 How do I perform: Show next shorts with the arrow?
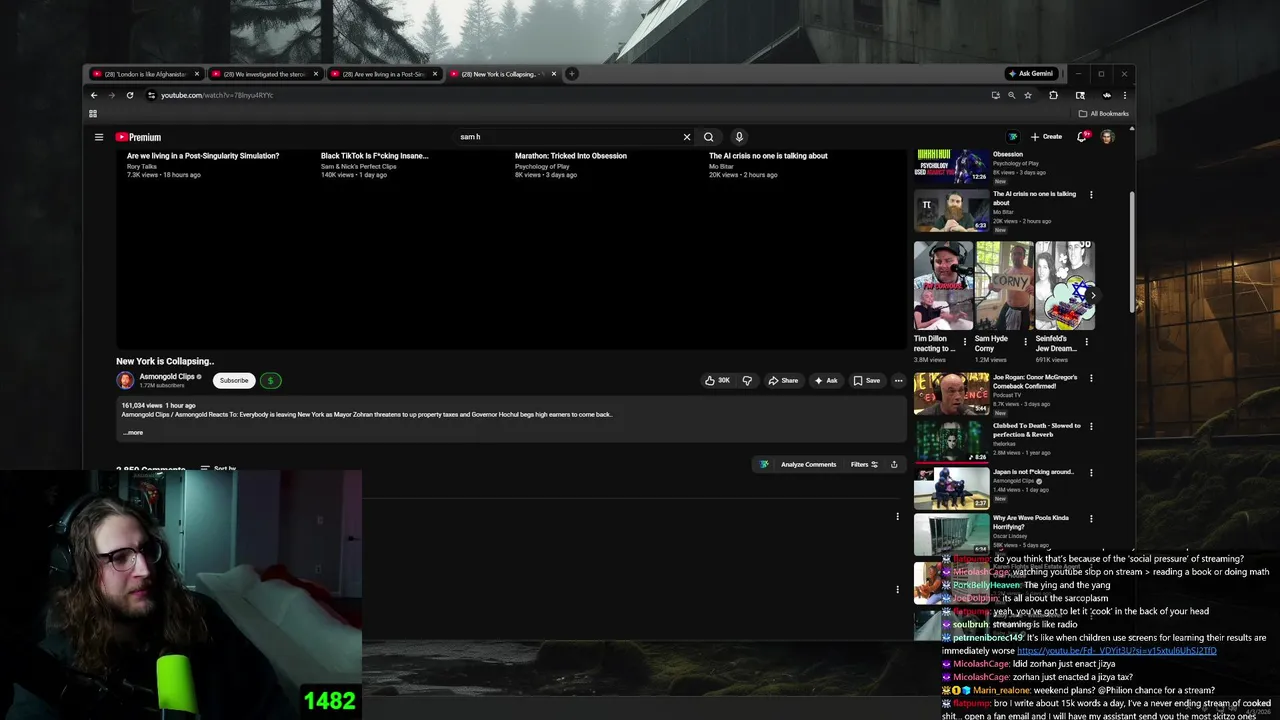1092,295
